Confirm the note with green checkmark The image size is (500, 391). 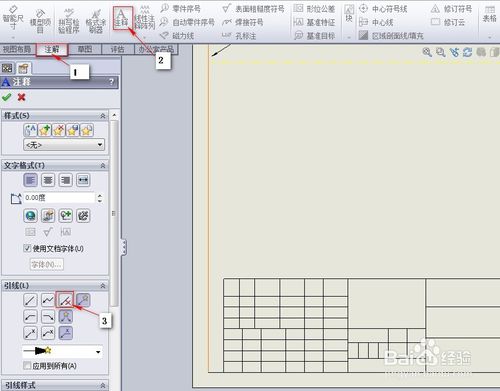pyautogui.click(x=7, y=97)
